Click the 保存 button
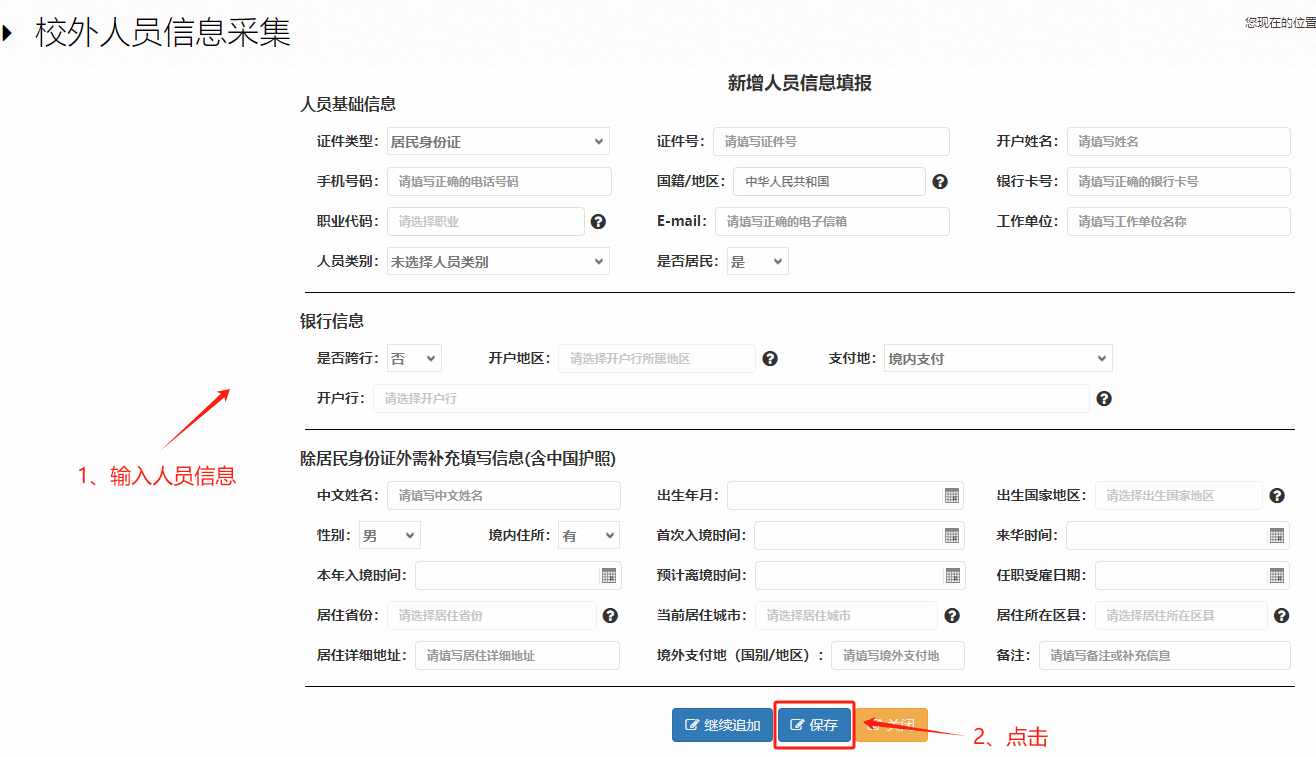1316x757 pixels. click(x=814, y=726)
